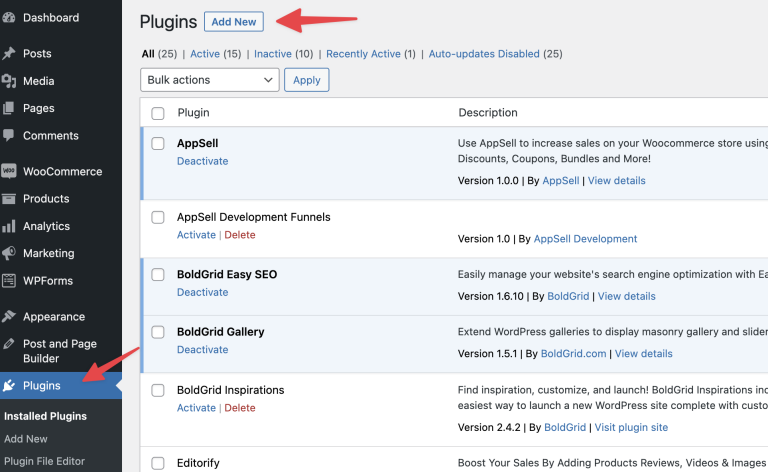Check the BoldGrid Gallery checkbox
Image resolution: width=768 pixels, height=472 pixels.
[158, 332]
